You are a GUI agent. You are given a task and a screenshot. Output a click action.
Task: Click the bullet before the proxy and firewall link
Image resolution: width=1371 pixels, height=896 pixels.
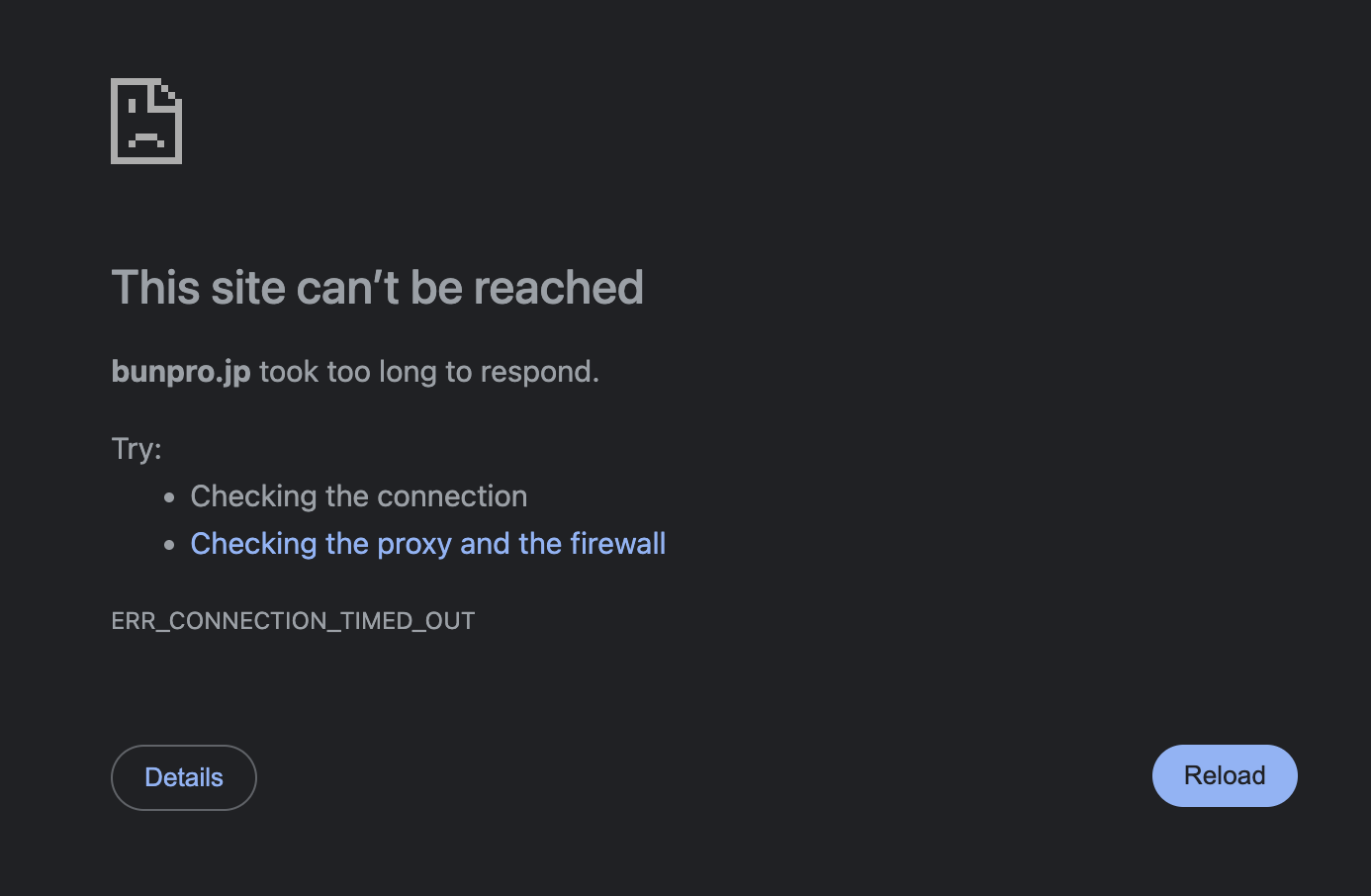pos(170,545)
